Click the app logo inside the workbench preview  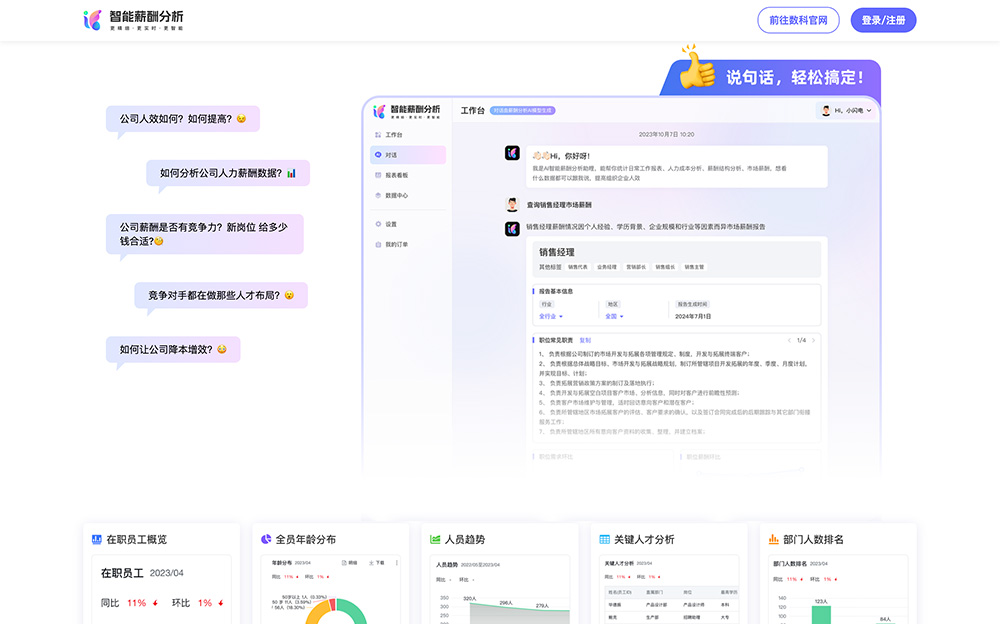[406, 112]
